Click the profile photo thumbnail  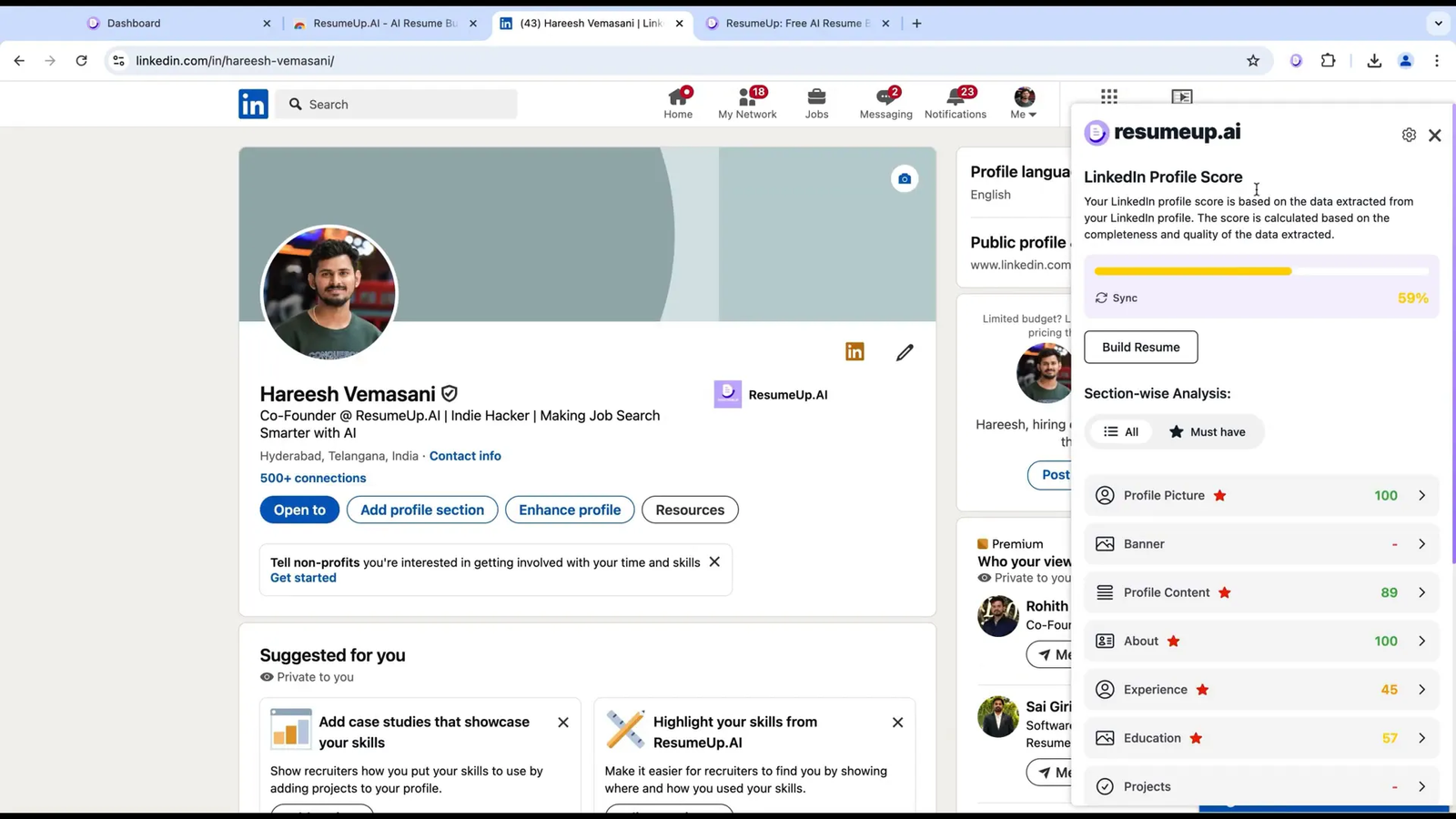(x=329, y=293)
